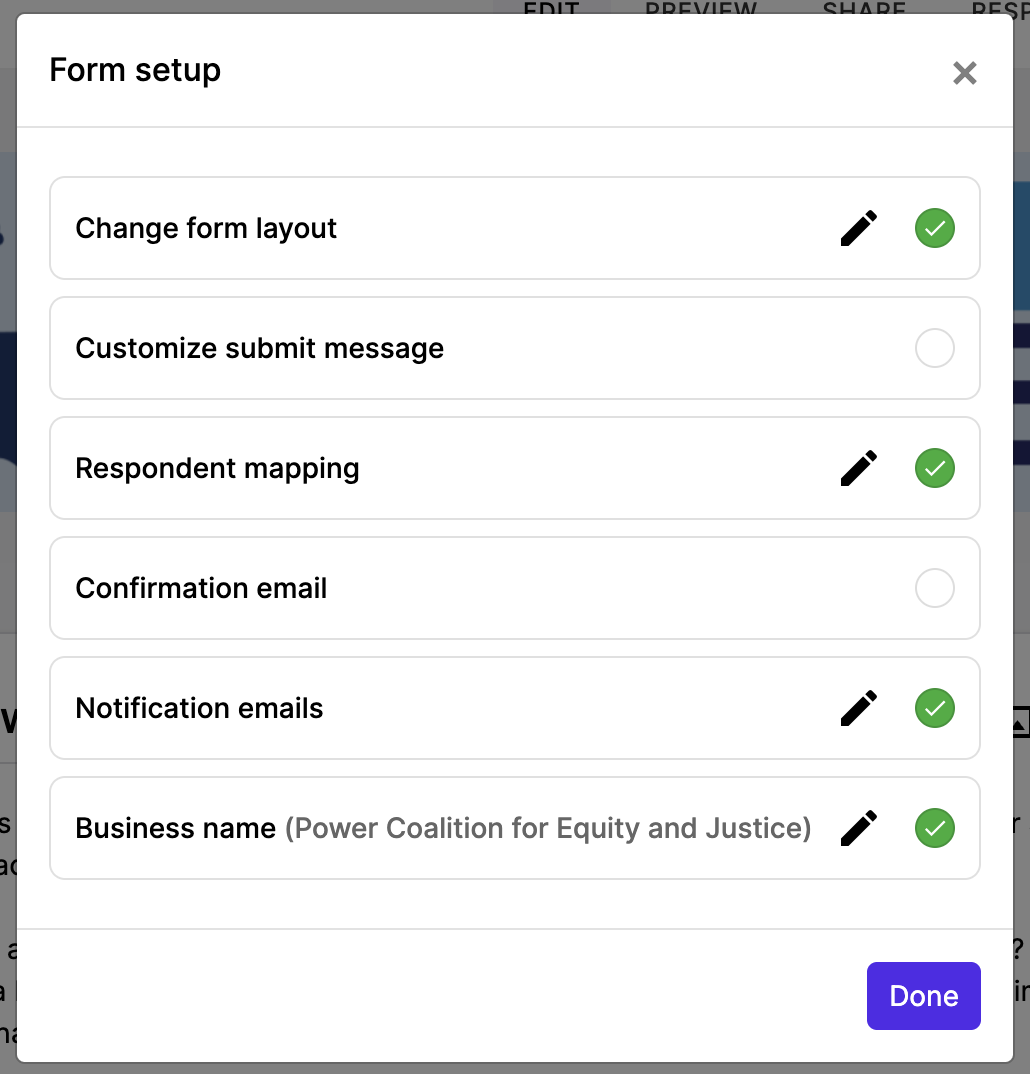Edit Respondent mapping via pencil icon

tap(859, 468)
